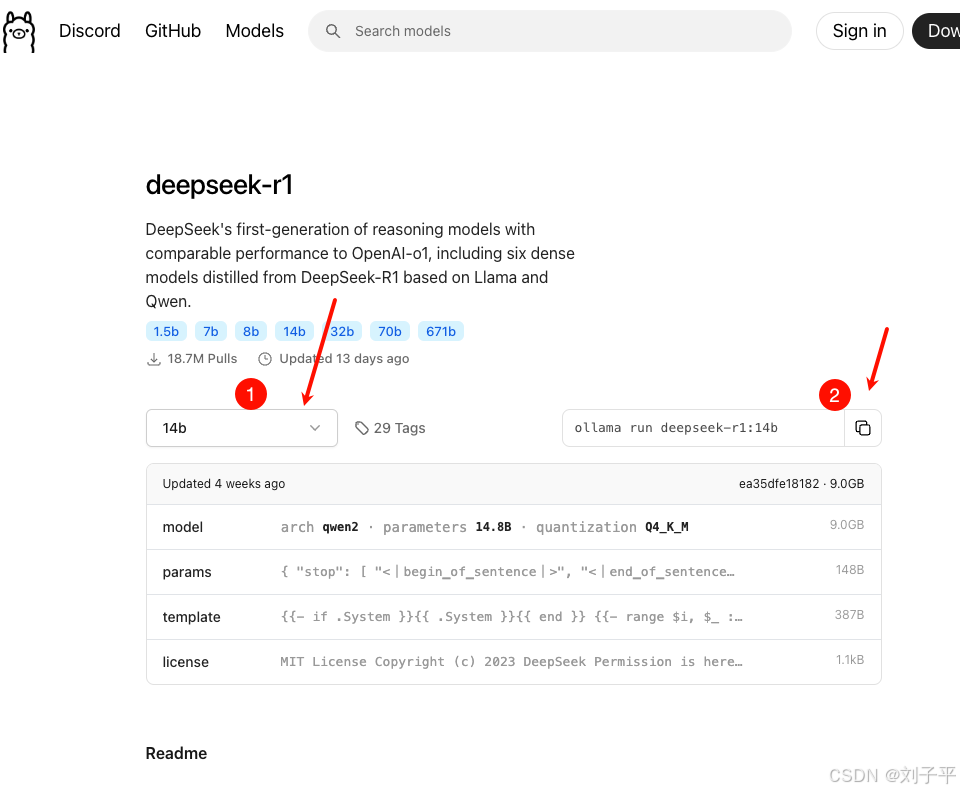Click the clock icon next to update date
This screenshot has width=960, height=793.
click(x=264, y=358)
